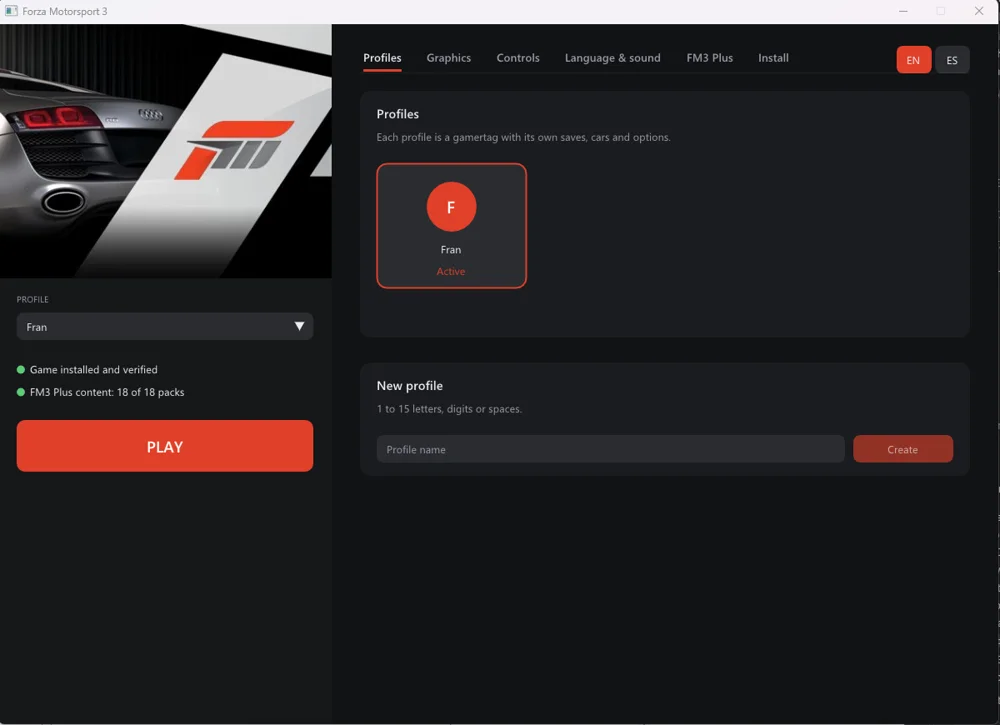Launch the game with the PLAY button

tap(165, 446)
